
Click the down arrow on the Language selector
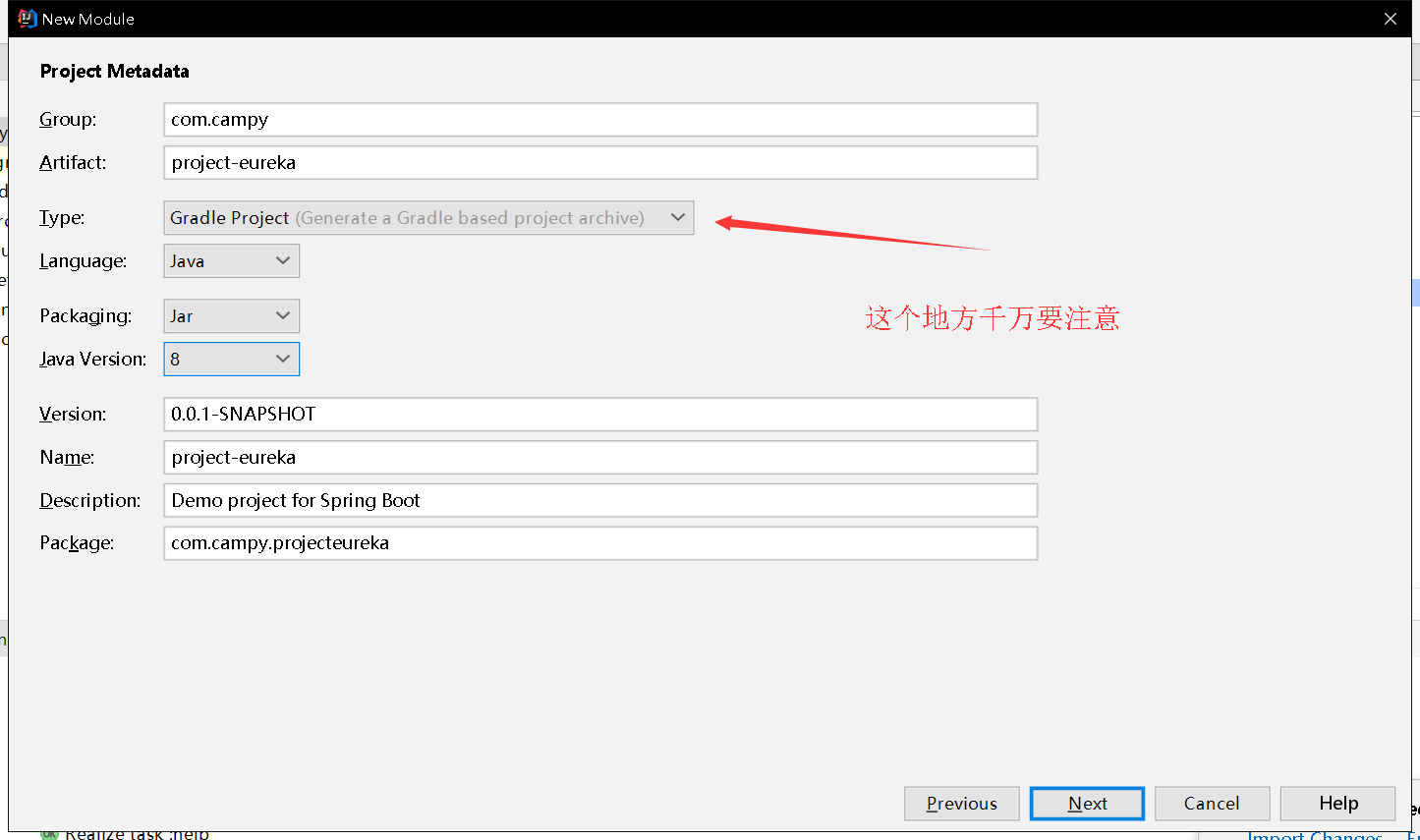tap(283, 260)
